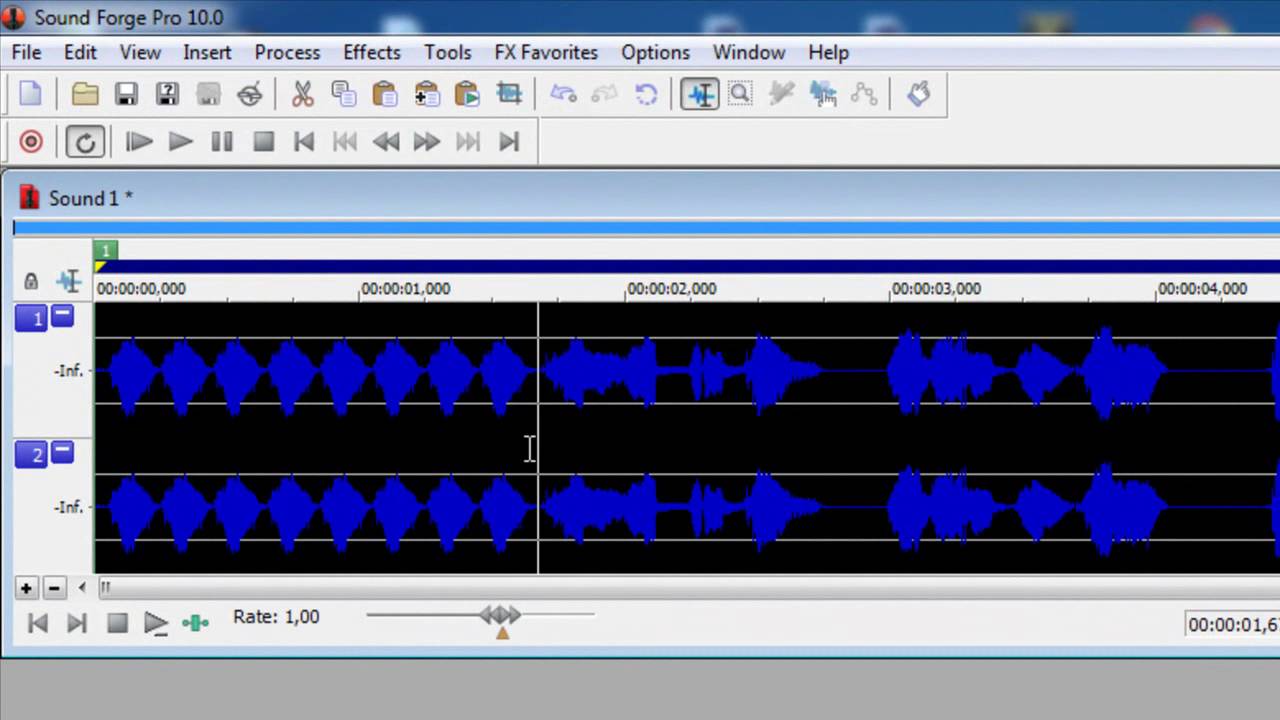Toggle the lock icon beside ruler
Screen dimensions: 1280x720
(30, 281)
